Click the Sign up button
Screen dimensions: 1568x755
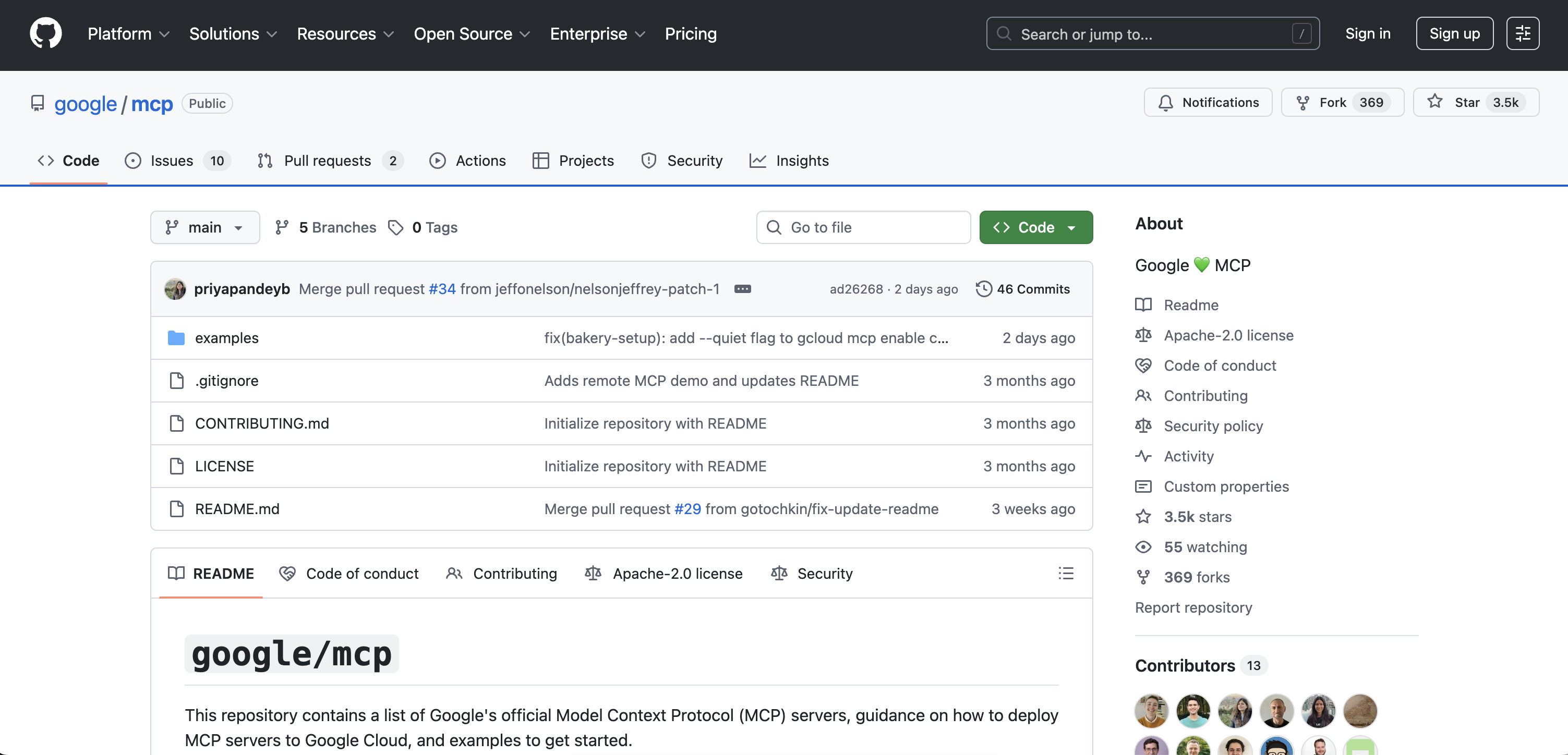pyautogui.click(x=1454, y=33)
